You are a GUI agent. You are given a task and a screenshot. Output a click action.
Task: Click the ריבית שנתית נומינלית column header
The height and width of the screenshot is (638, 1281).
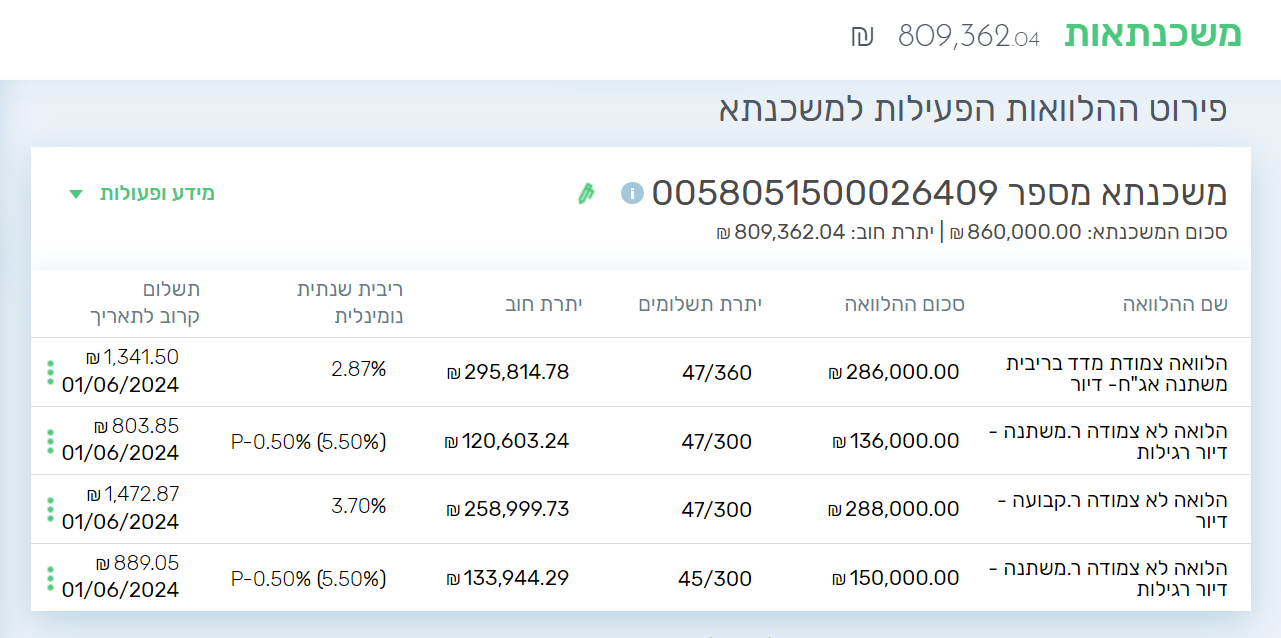pyautogui.click(x=350, y=303)
